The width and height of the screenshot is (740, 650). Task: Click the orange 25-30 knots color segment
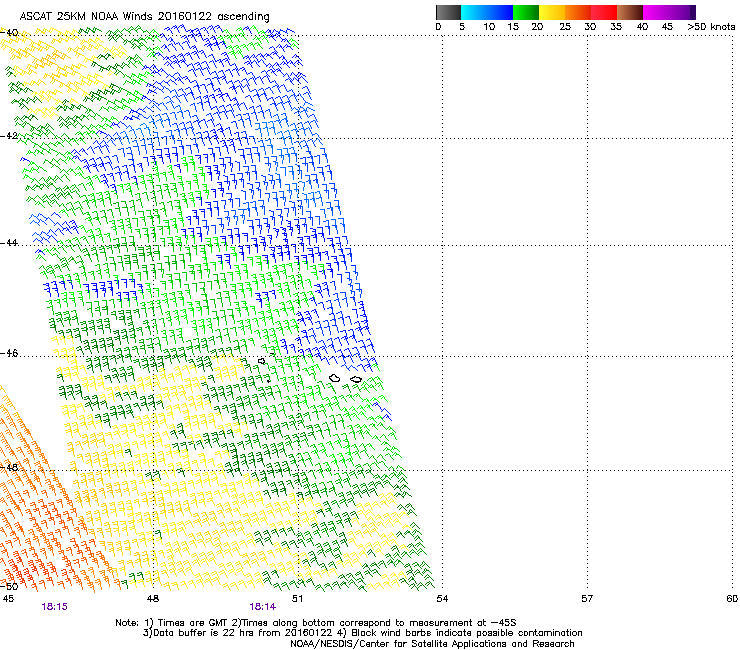578,12
